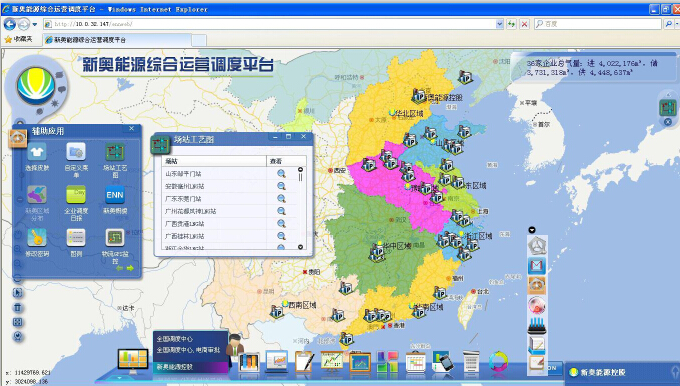Click station list scroll-down arrow button

(301, 247)
